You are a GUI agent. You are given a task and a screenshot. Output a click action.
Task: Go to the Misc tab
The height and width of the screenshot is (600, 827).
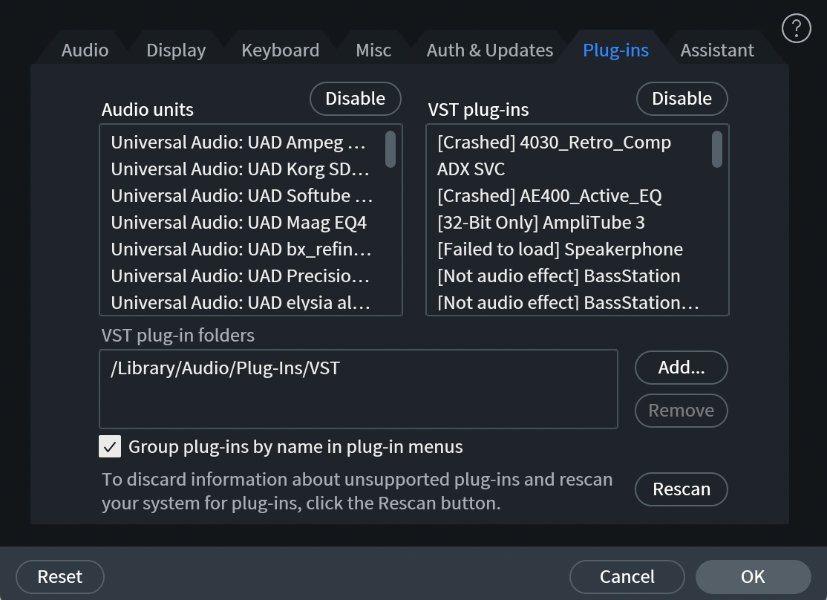pyautogui.click(x=373, y=50)
